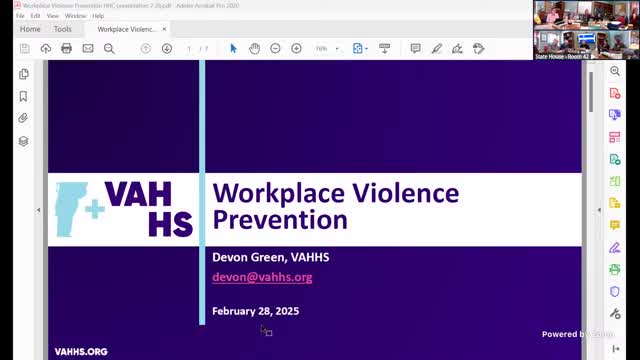Image resolution: width=640 pixels, height=360 pixels.
Task: Send file by email envelope icon
Action: pos(88,49)
